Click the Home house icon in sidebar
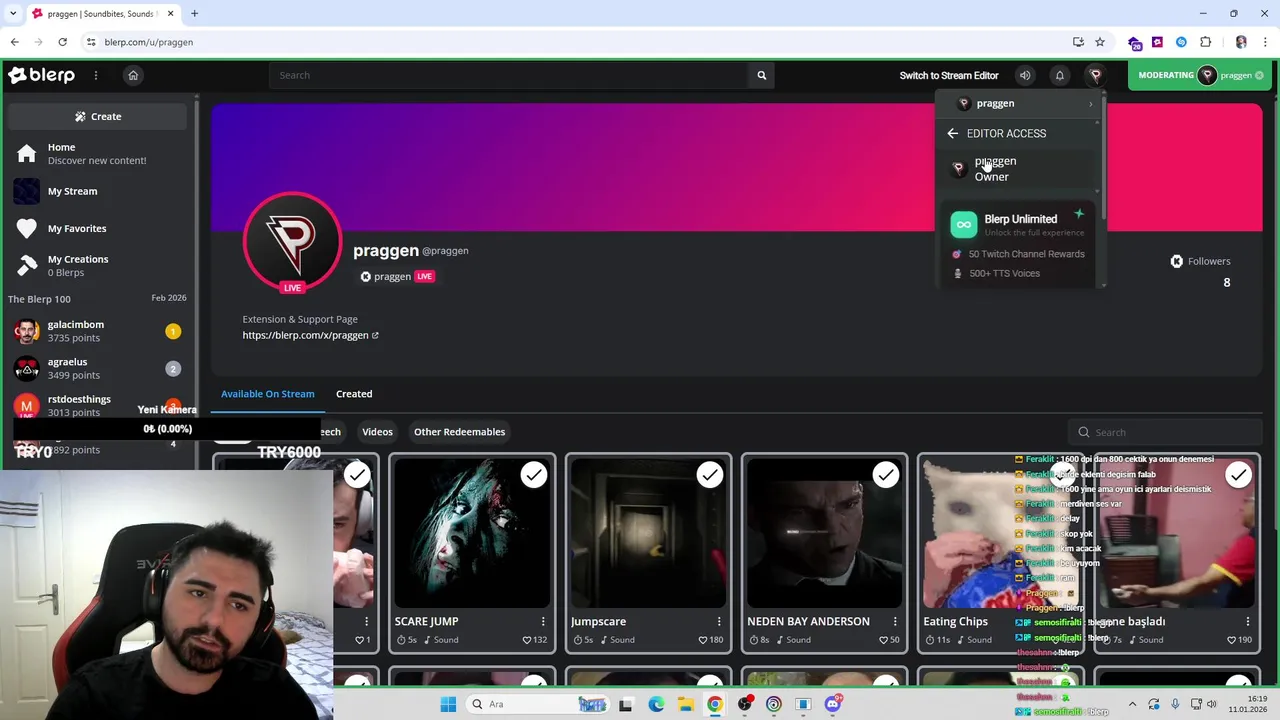The image size is (1280, 720). (27, 153)
